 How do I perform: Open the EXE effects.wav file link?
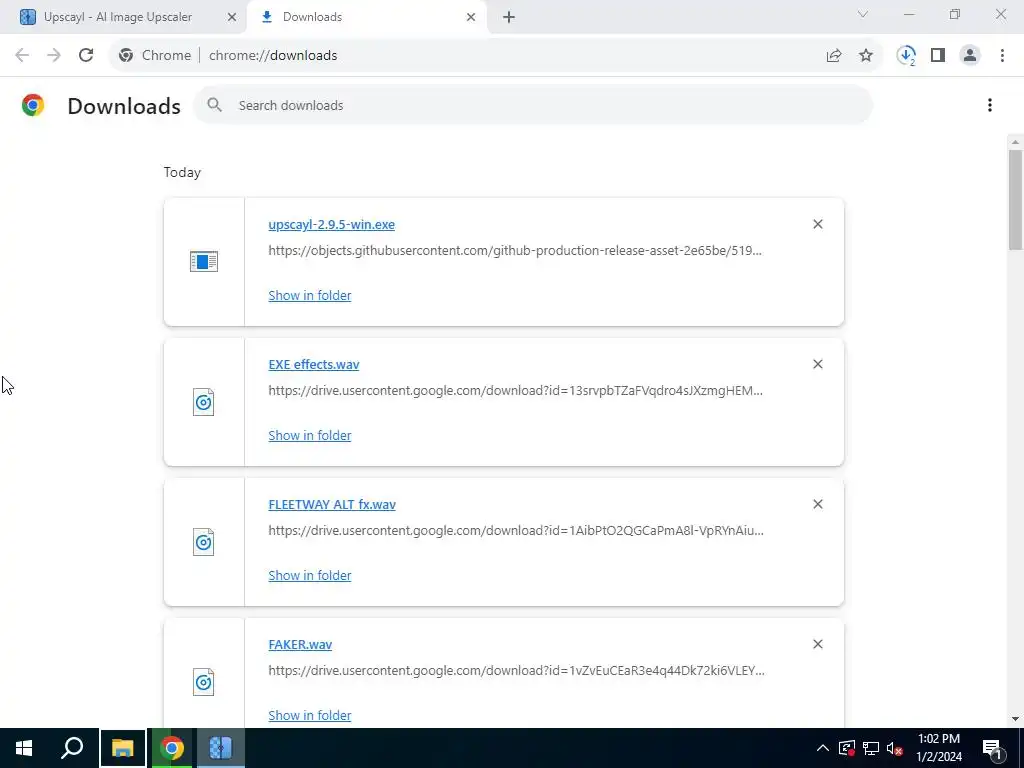click(313, 364)
